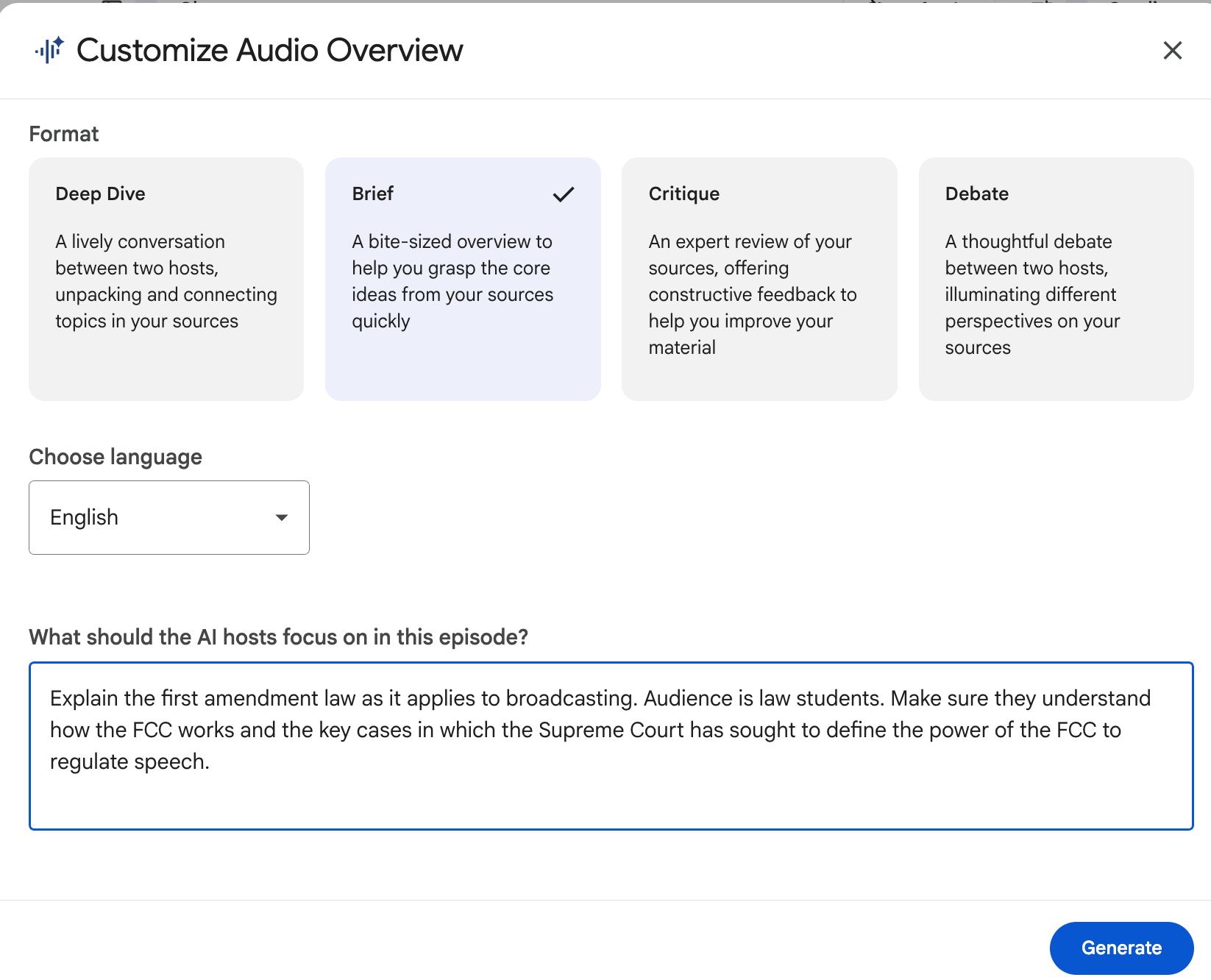Viewport: 1211px width, 980px height.
Task: Click the "What should the AI hosts focus on" label
Action: pos(278,636)
